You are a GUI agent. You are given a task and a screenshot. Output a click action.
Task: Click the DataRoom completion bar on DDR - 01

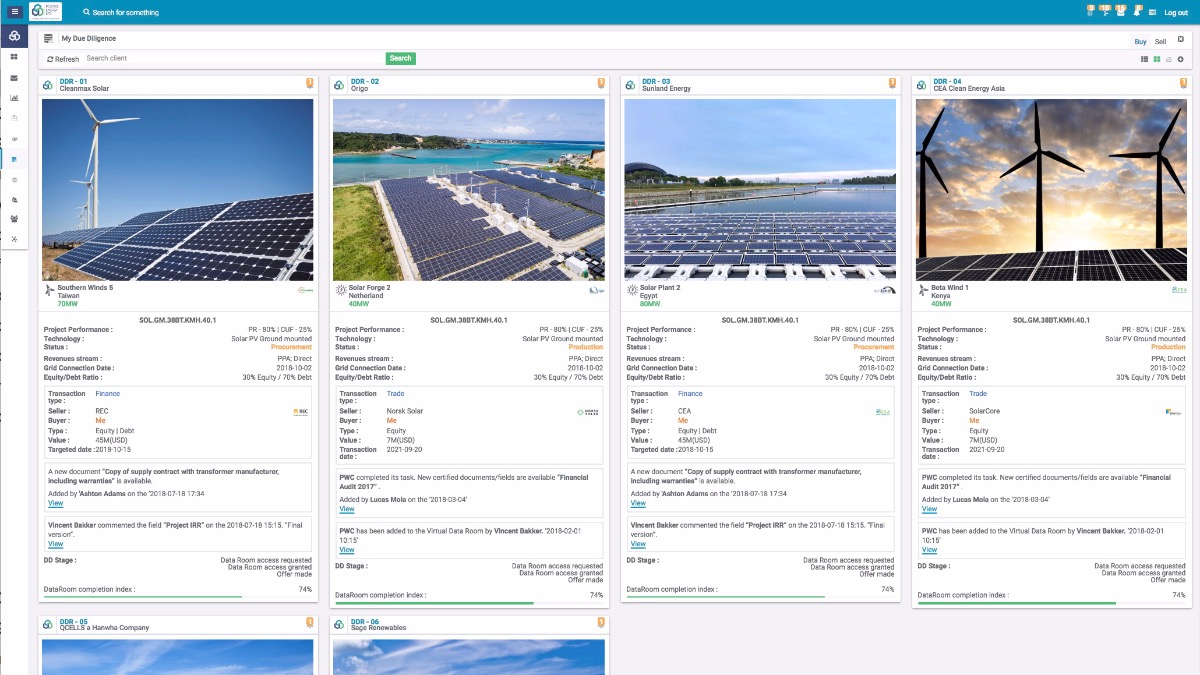pyautogui.click(x=178, y=597)
